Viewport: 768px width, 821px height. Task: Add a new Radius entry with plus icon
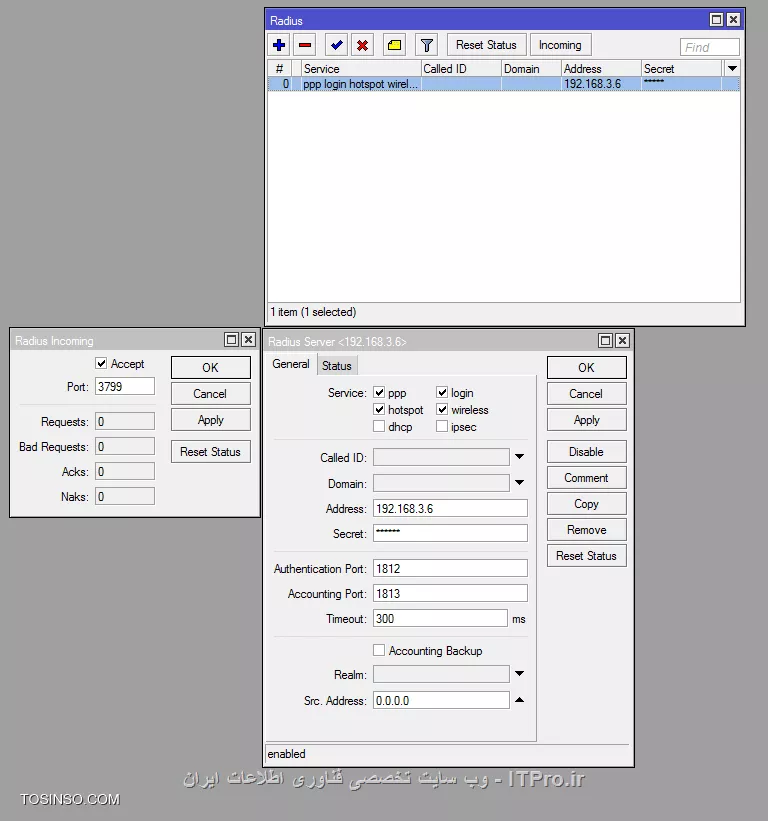tap(279, 45)
